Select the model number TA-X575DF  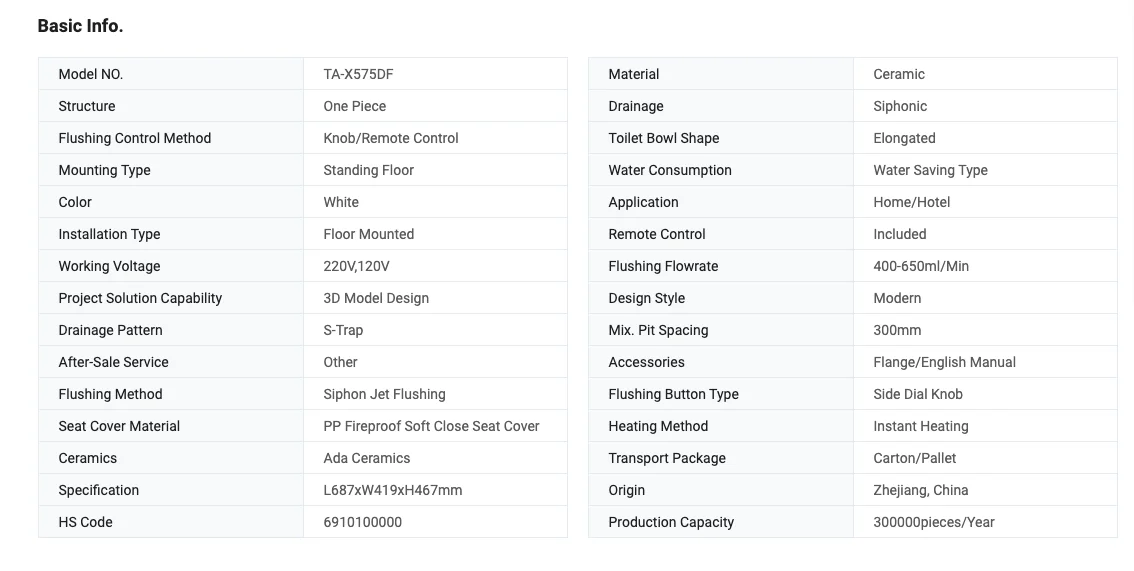pos(358,74)
